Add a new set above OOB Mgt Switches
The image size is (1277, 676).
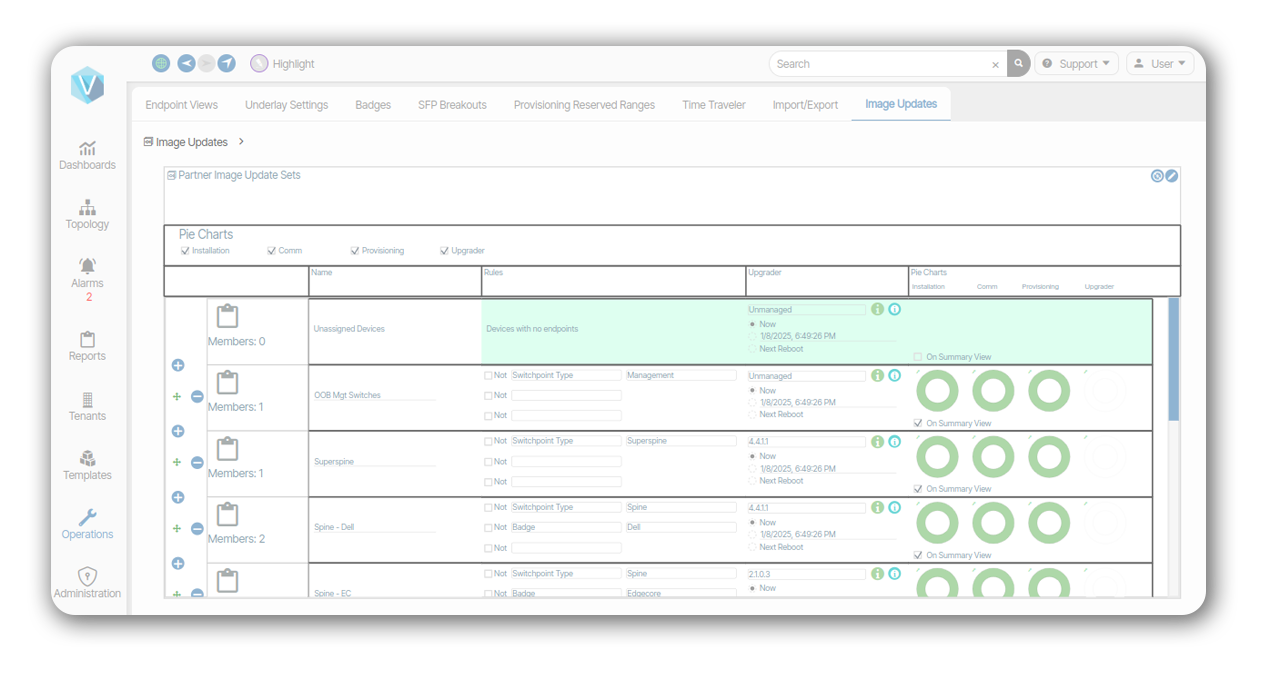178,365
